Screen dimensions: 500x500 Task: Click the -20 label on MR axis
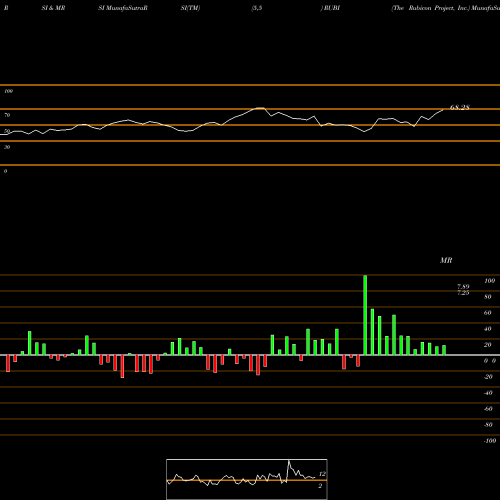488,377
